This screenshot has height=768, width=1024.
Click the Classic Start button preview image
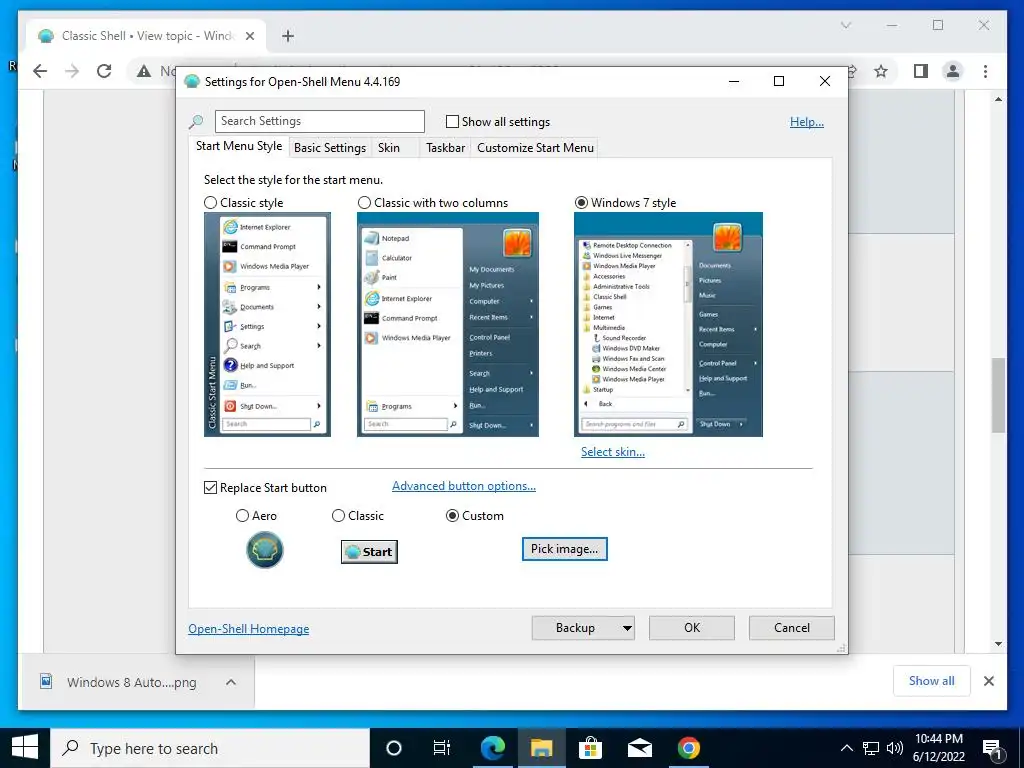[x=369, y=552]
